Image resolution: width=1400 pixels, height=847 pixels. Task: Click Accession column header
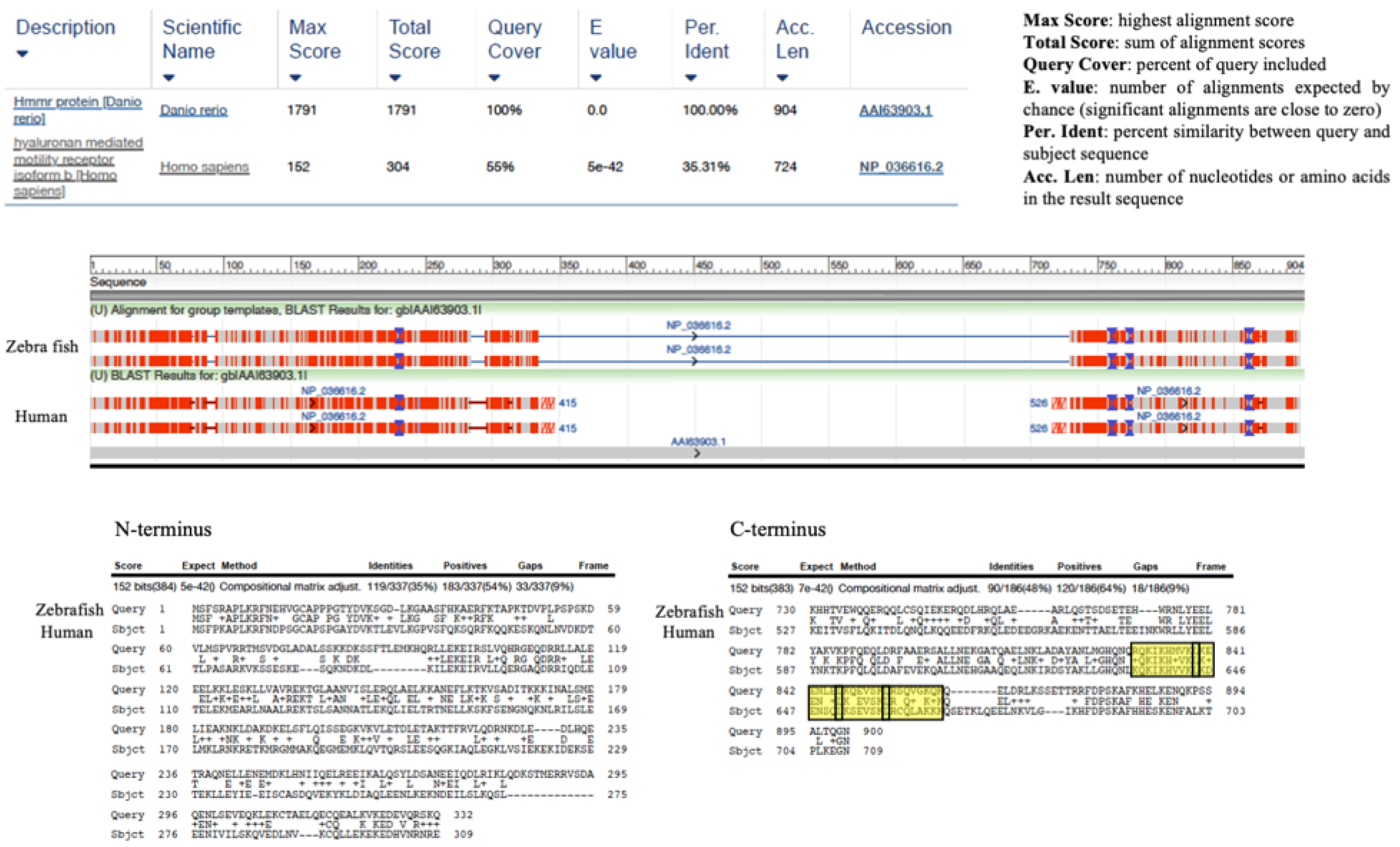[x=906, y=27]
